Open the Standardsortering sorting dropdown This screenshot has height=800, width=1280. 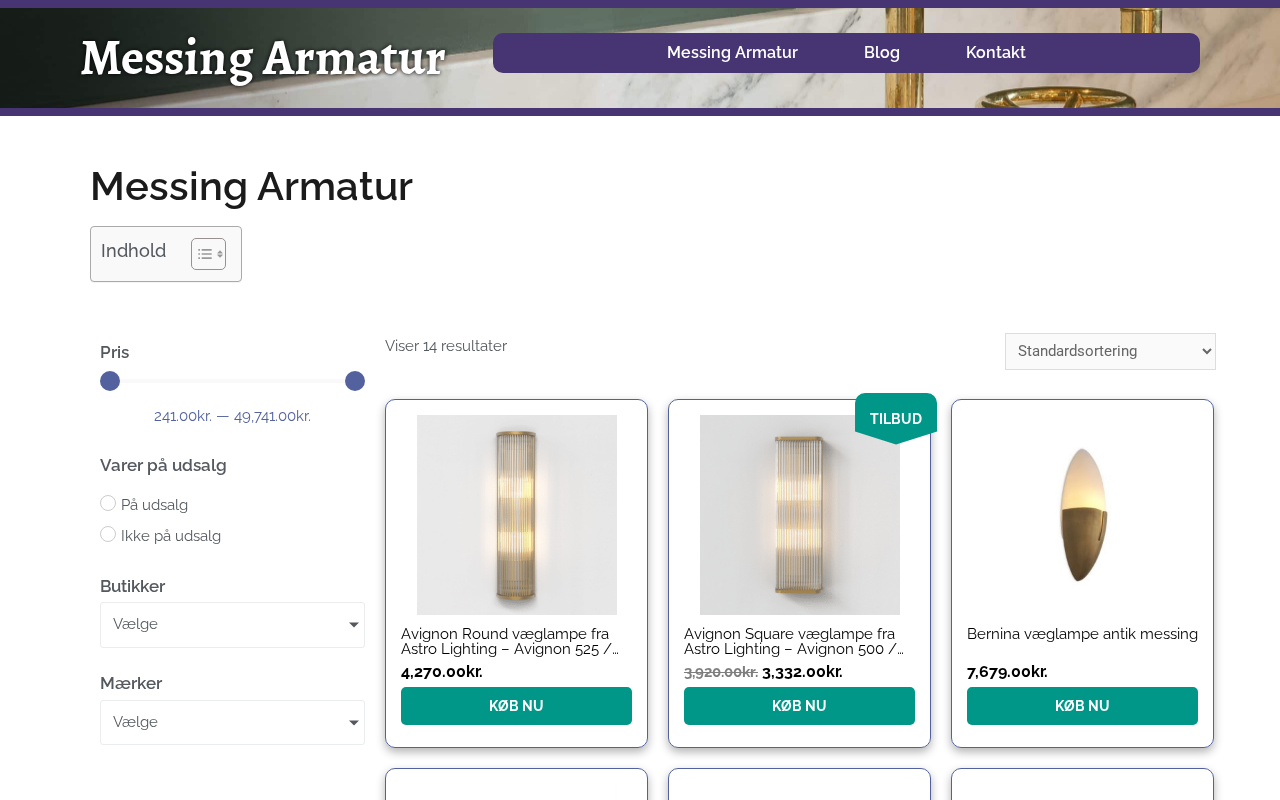(1110, 351)
